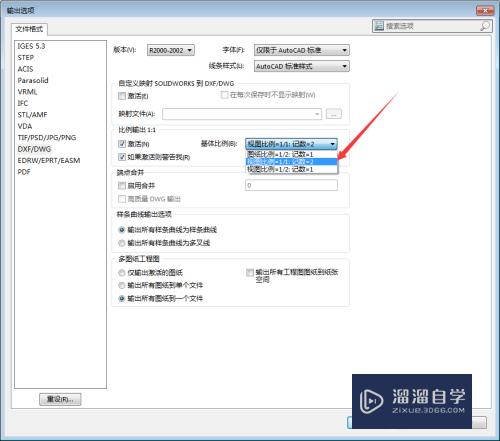Enable 启用合并 endpoint merge checkbox
Screen dimensions: 500x441
click(x=122, y=185)
